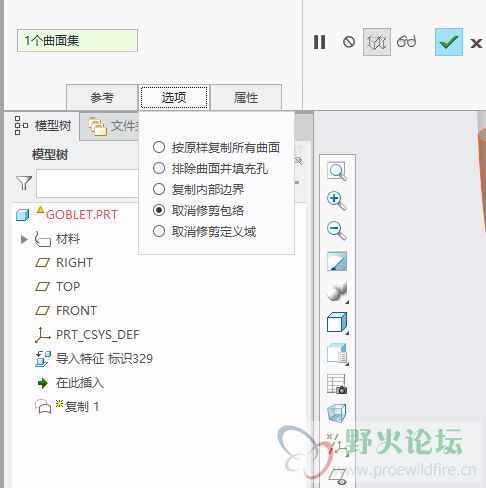The width and height of the screenshot is (486, 488).
Task: Open the 参考 tab
Action: pyautogui.click(x=102, y=97)
